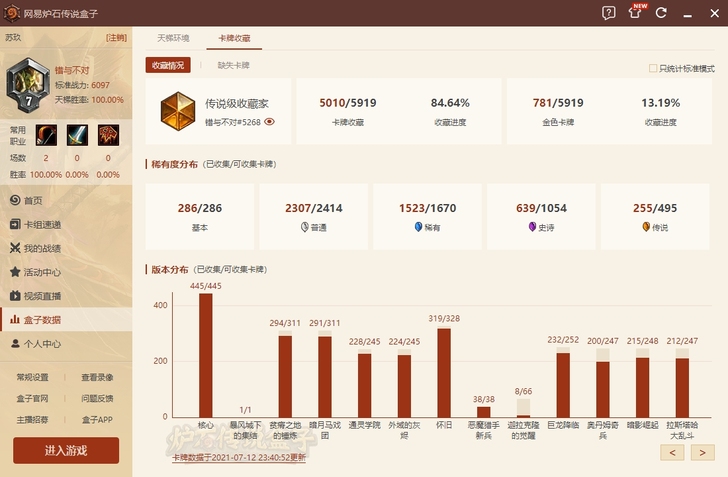Click the refresh icon in title bar
Viewport: 728px width, 477px height.
(x=661, y=13)
